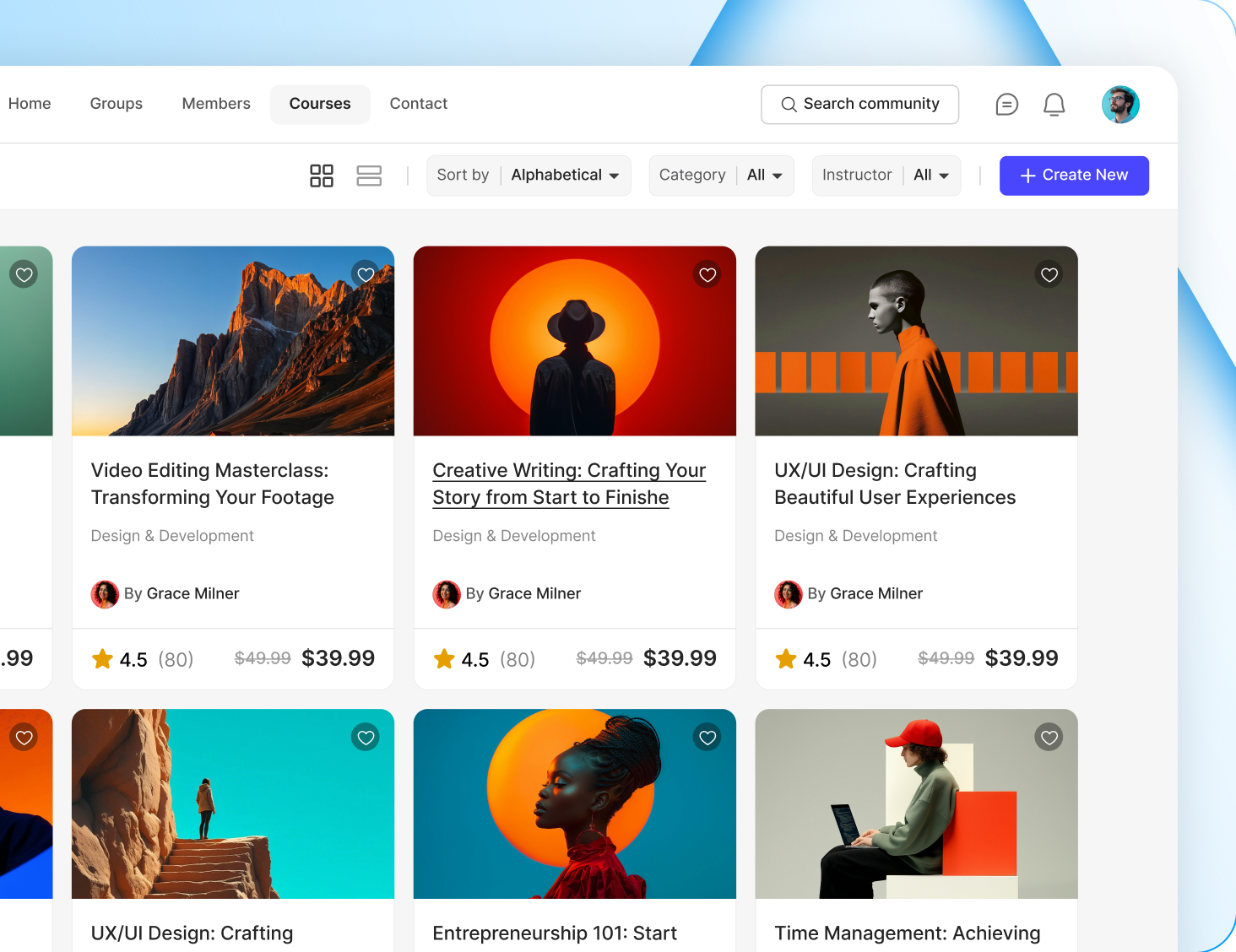Open Time Management: Achieving course title
This screenshot has height=952, width=1236.
(x=908, y=933)
